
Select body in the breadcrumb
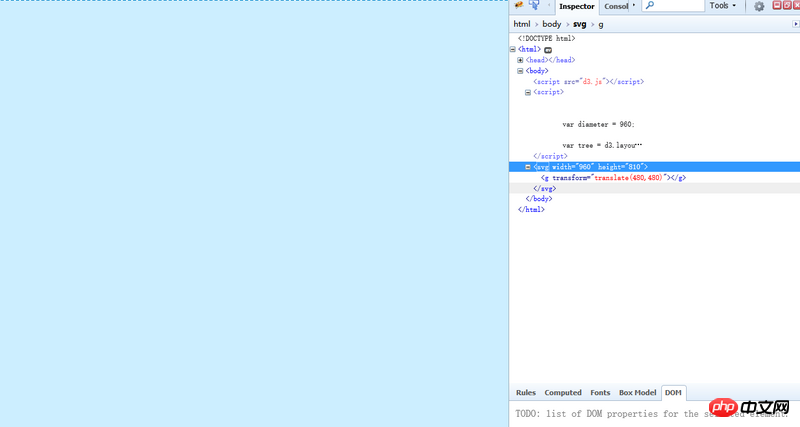point(552,24)
